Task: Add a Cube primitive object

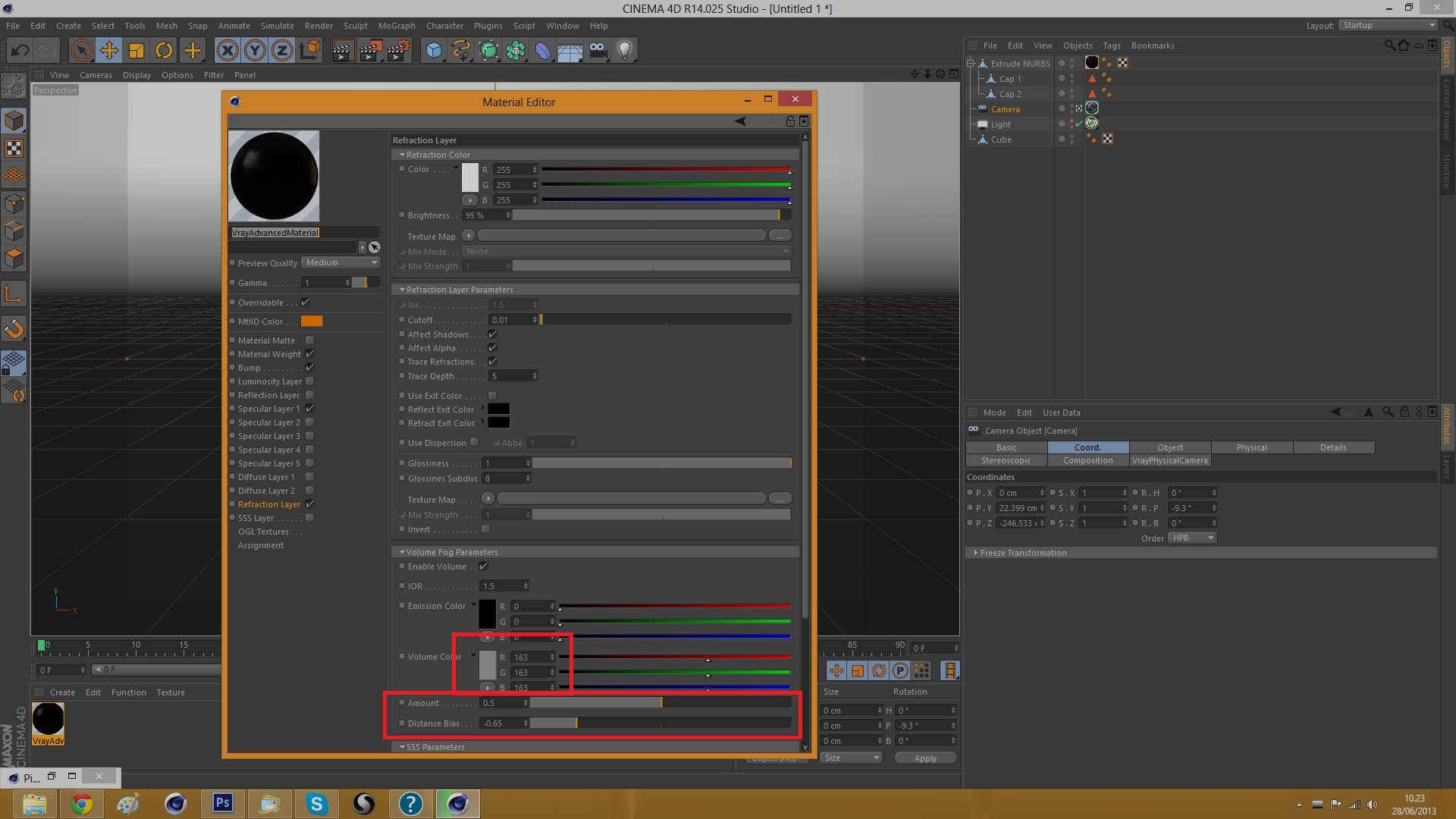Action: pos(434,51)
